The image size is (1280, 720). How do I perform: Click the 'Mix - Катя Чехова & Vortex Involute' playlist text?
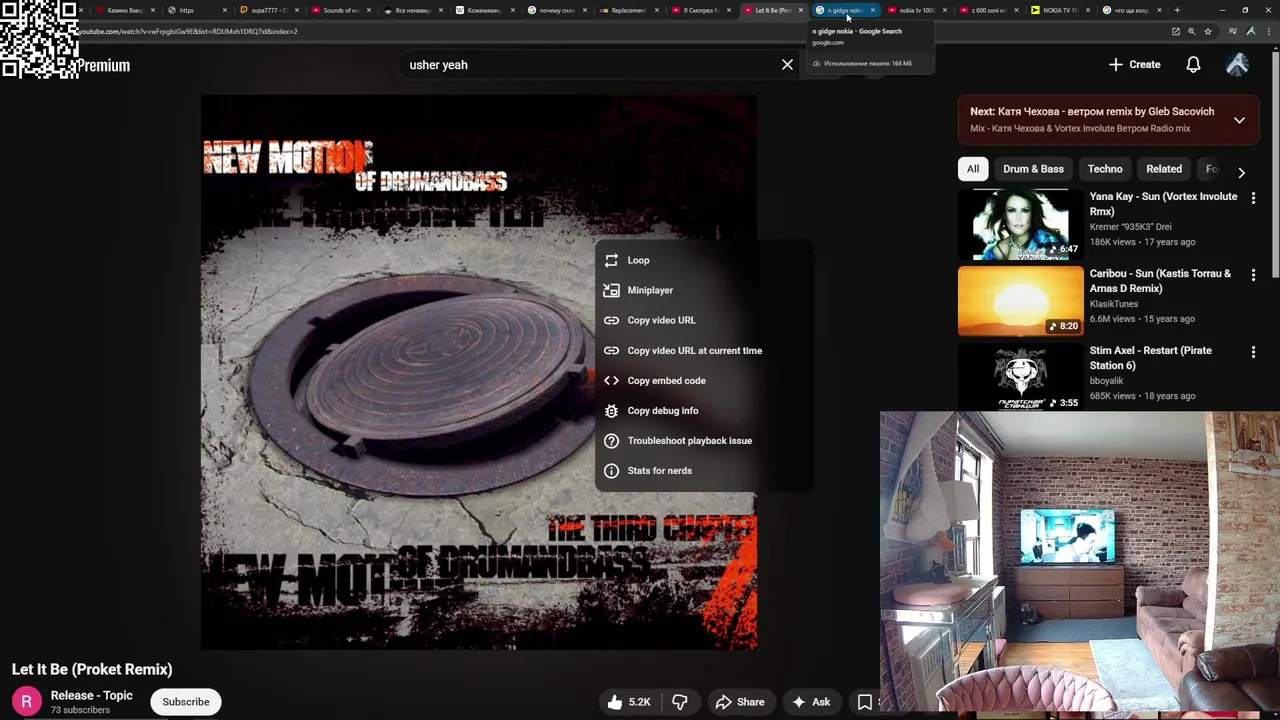pyautogui.click(x=1080, y=128)
